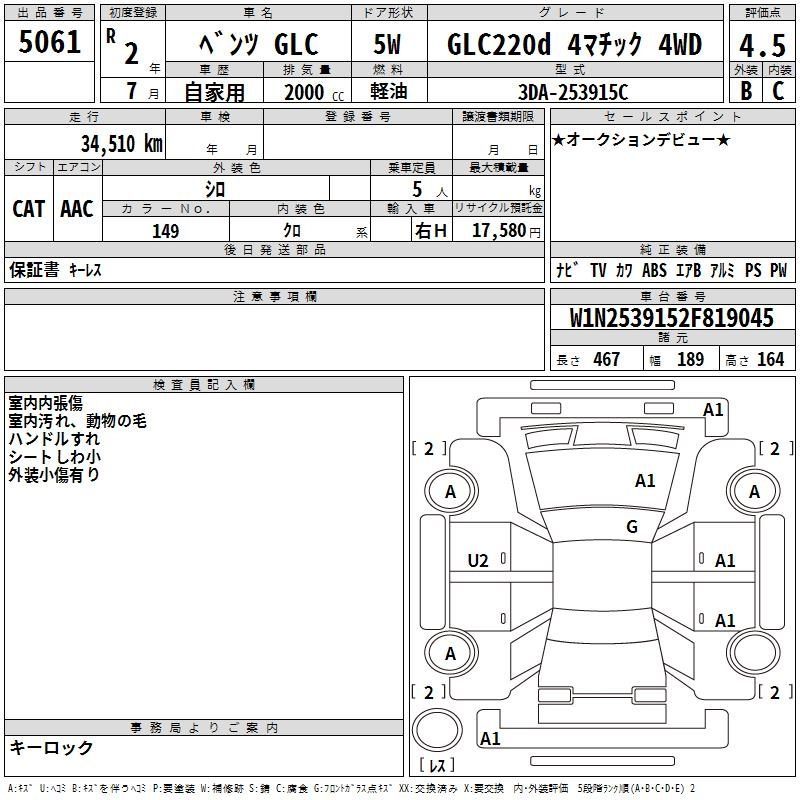Click office notice キーロック
This screenshot has height=800, width=800.
click(x=51, y=747)
